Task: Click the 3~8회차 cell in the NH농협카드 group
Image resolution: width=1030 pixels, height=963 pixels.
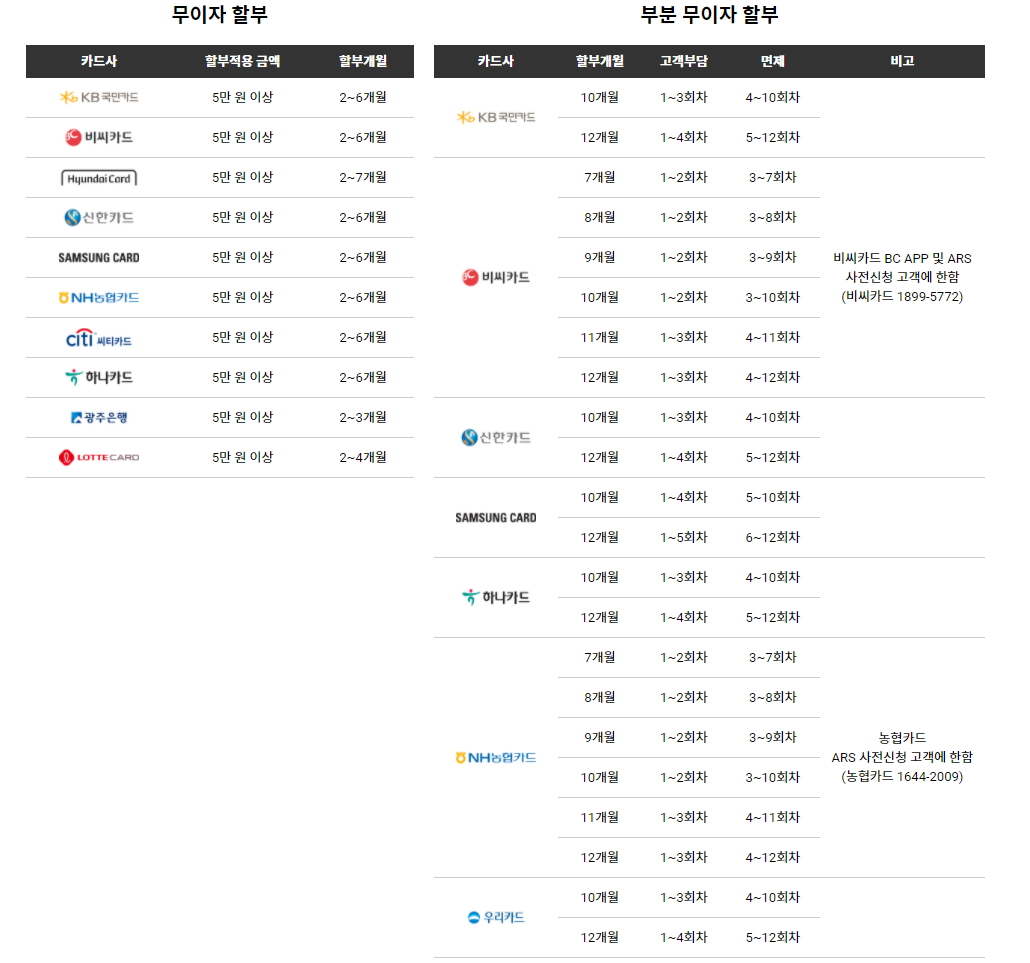Action: (x=772, y=697)
